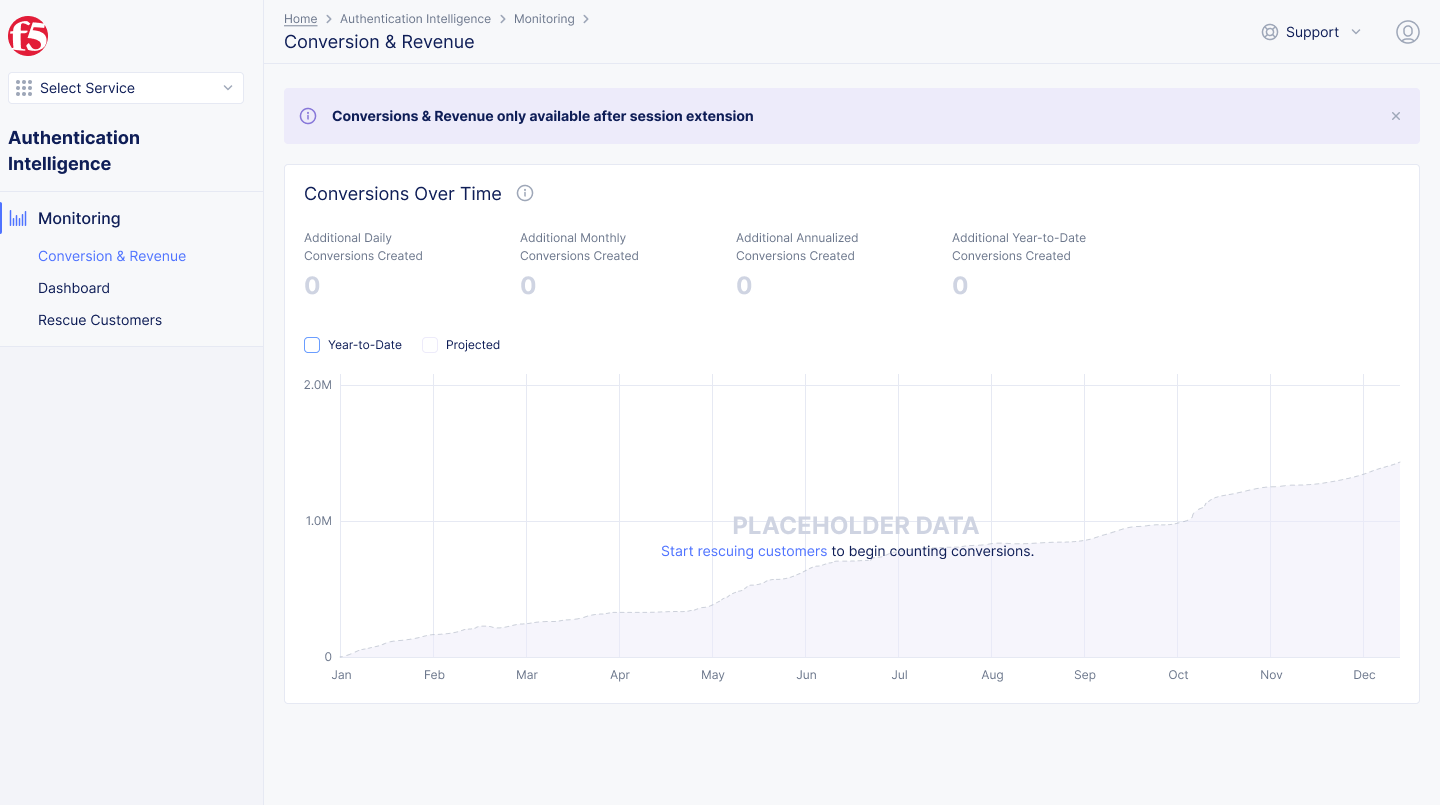Click the F5 logo icon
The image size is (1440, 805).
click(x=28, y=36)
